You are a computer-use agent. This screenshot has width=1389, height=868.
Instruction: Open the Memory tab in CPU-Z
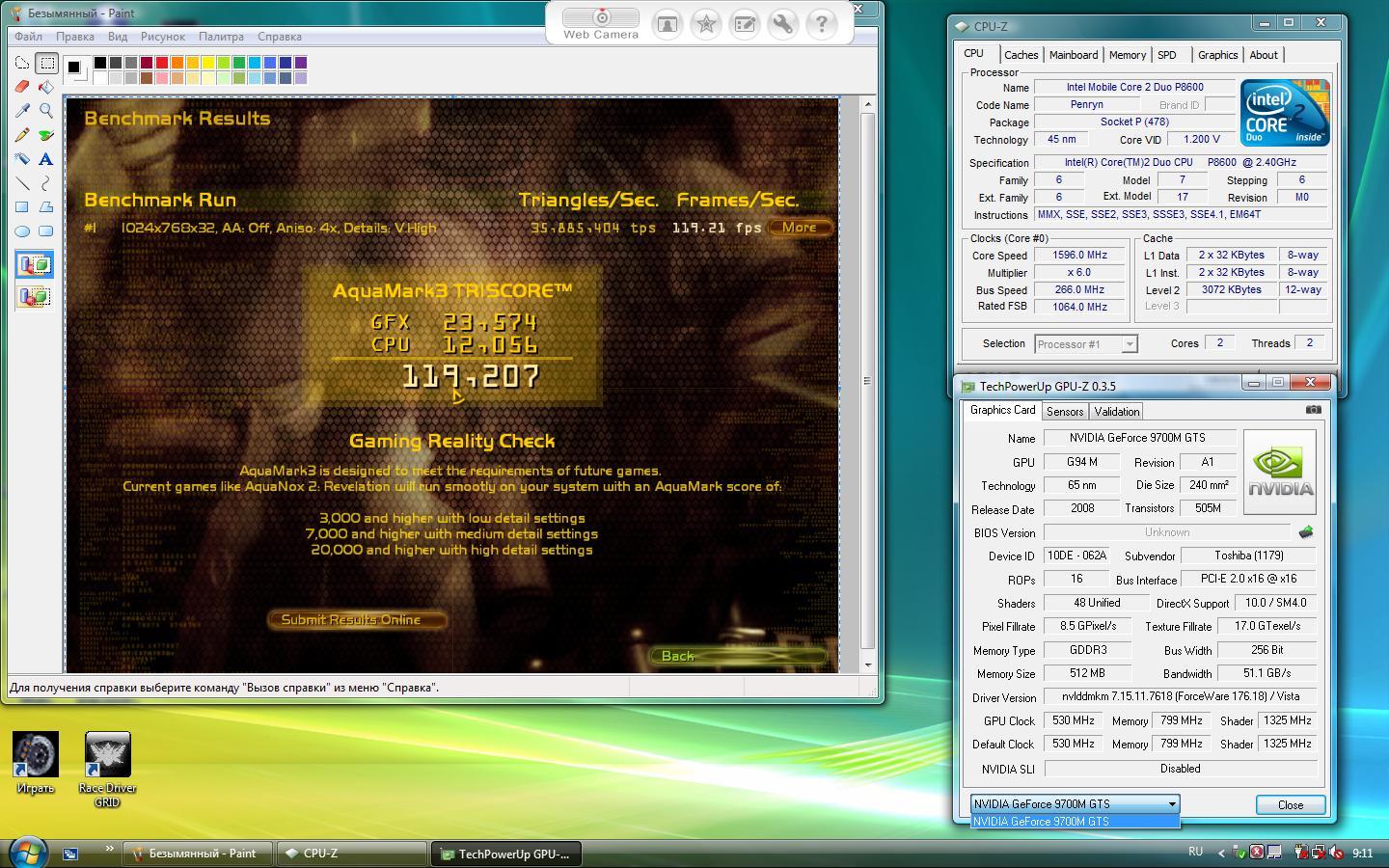(1128, 55)
